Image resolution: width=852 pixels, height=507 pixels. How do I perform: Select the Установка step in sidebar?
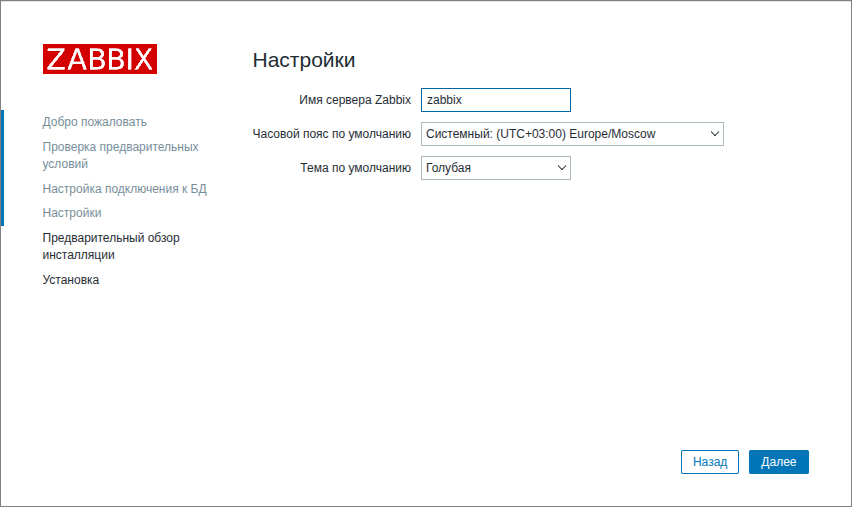pos(71,280)
